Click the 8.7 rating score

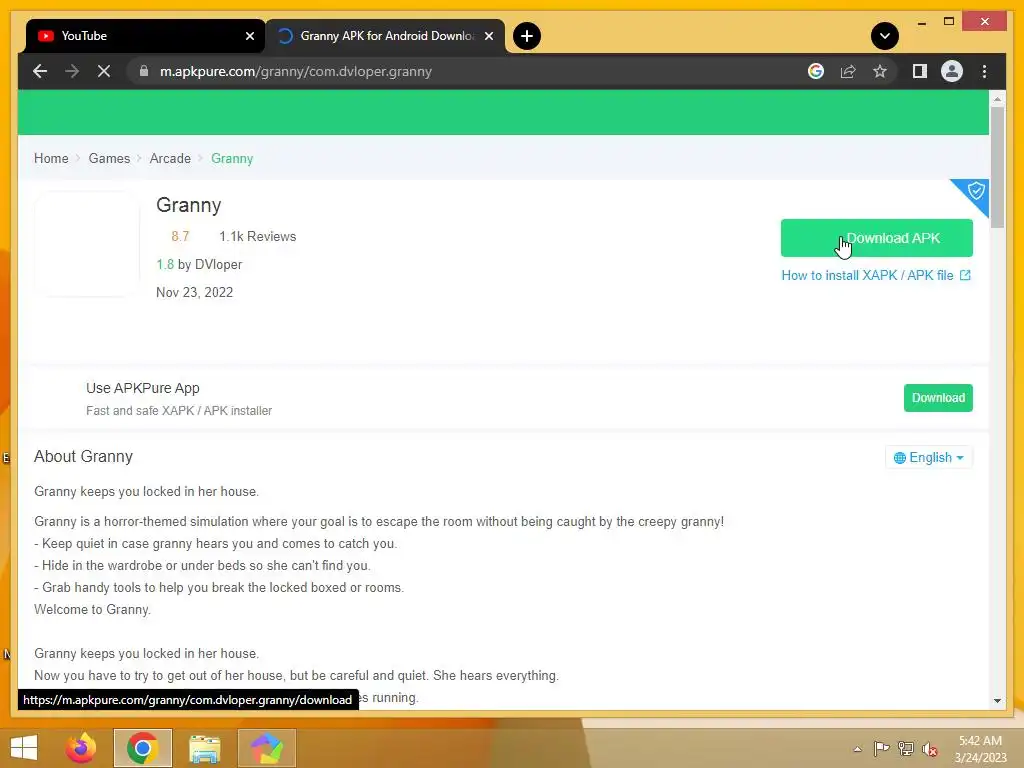180,236
